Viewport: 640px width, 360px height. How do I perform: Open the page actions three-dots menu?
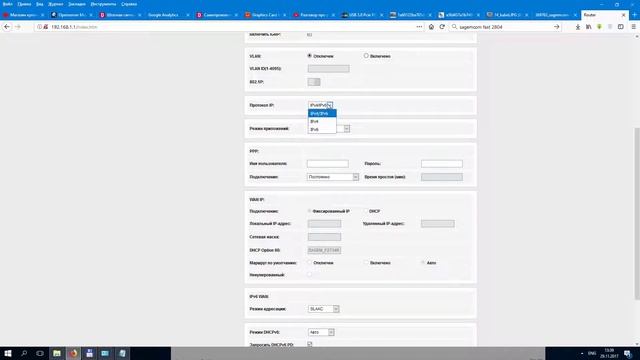pos(419,27)
